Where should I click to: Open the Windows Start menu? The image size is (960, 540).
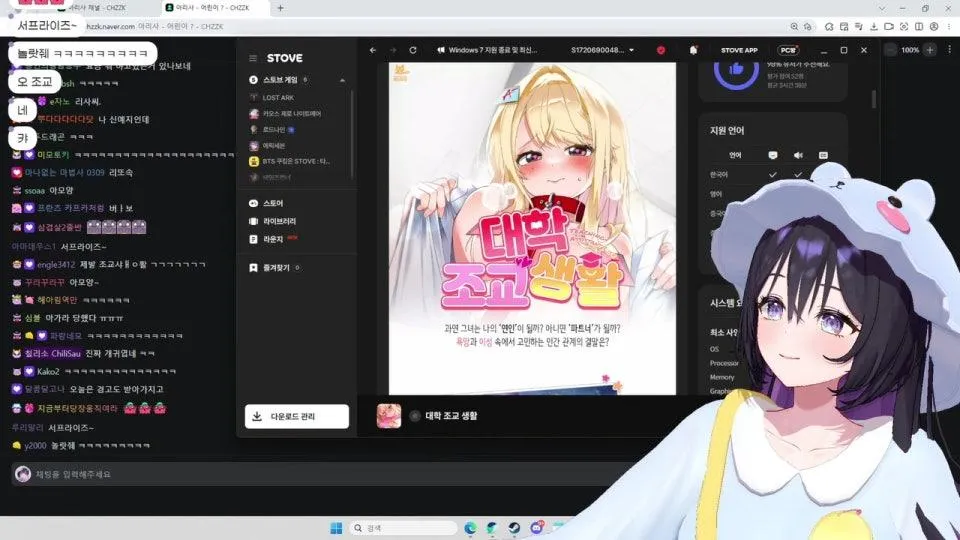(336, 528)
